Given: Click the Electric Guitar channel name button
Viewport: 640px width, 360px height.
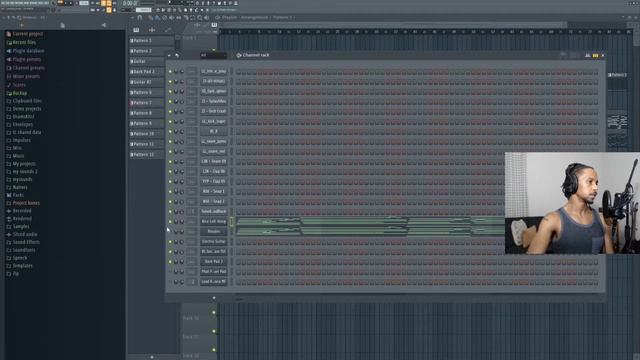Looking at the screenshot, I should 214,242.
